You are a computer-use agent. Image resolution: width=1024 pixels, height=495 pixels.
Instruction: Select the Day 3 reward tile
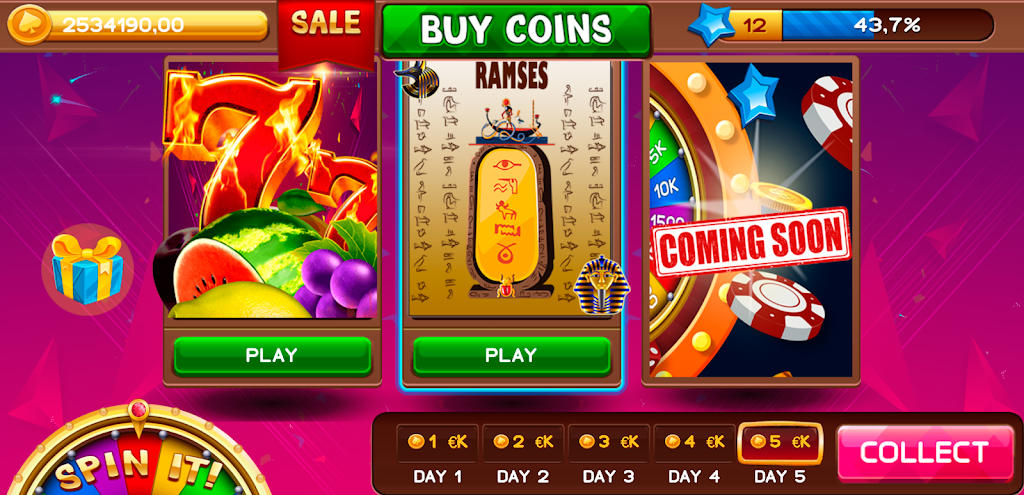pos(609,443)
